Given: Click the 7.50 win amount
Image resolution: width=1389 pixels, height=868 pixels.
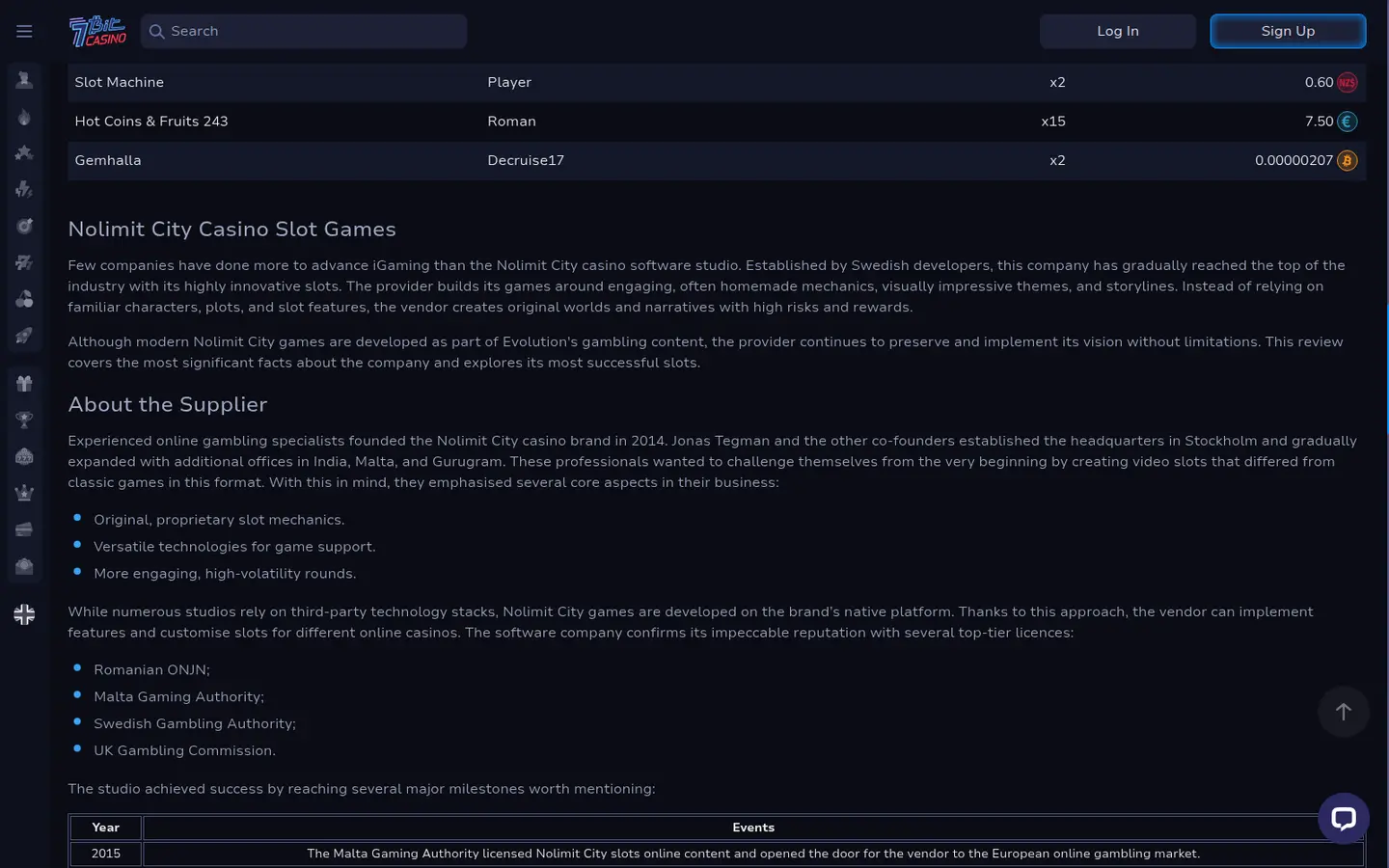Looking at the screenshot, I should 1319,122.
